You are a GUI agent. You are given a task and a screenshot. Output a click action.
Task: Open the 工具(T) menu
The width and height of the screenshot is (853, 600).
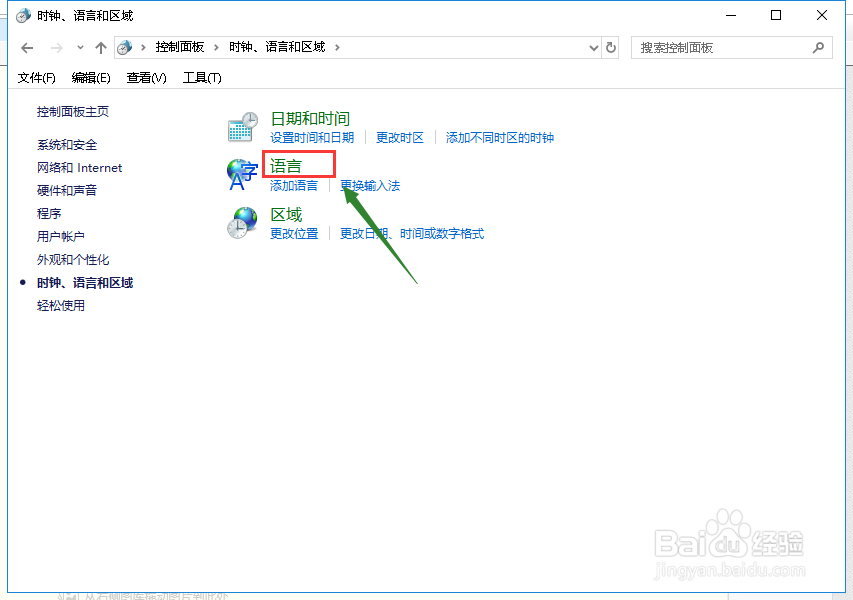point(201,77)
